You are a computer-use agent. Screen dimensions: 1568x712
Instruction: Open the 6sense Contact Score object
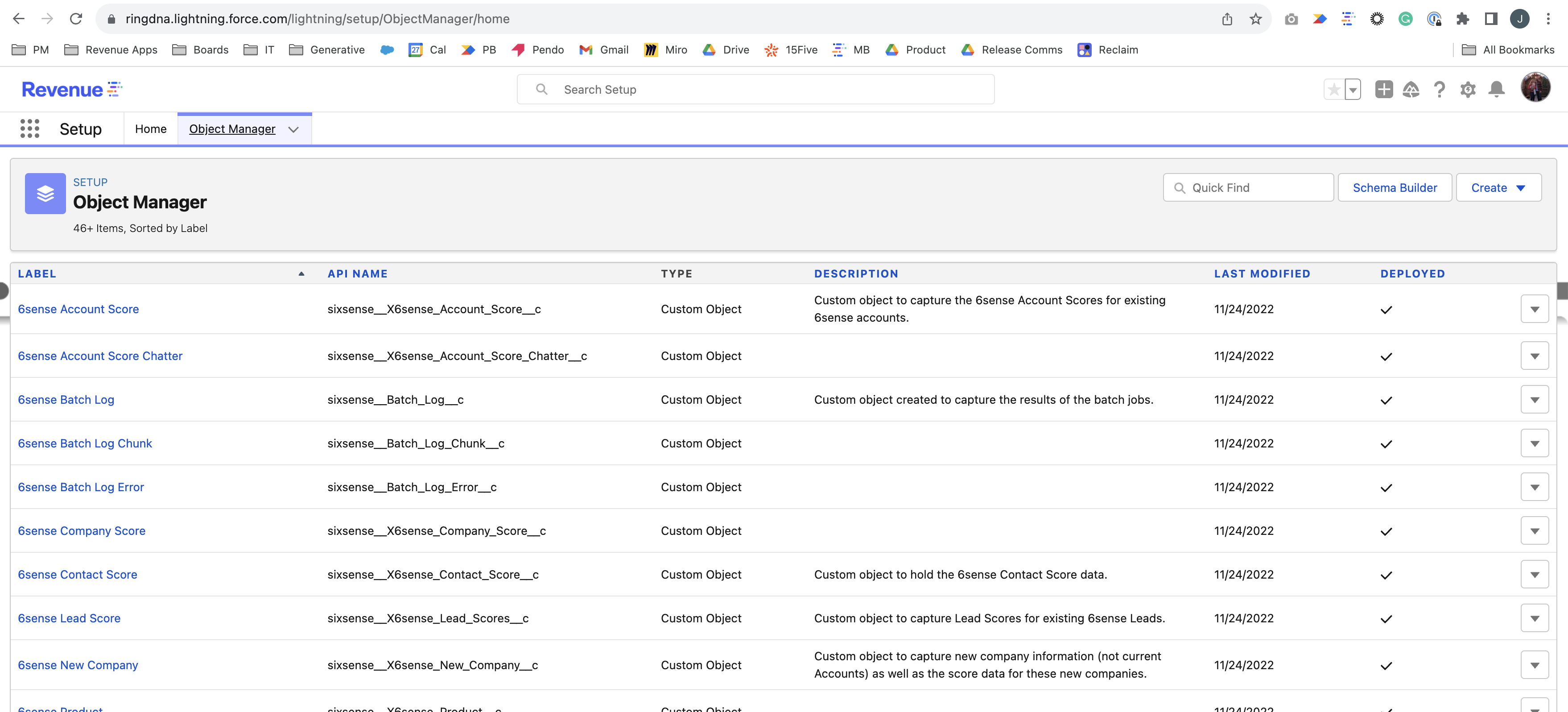pos(77,575)
